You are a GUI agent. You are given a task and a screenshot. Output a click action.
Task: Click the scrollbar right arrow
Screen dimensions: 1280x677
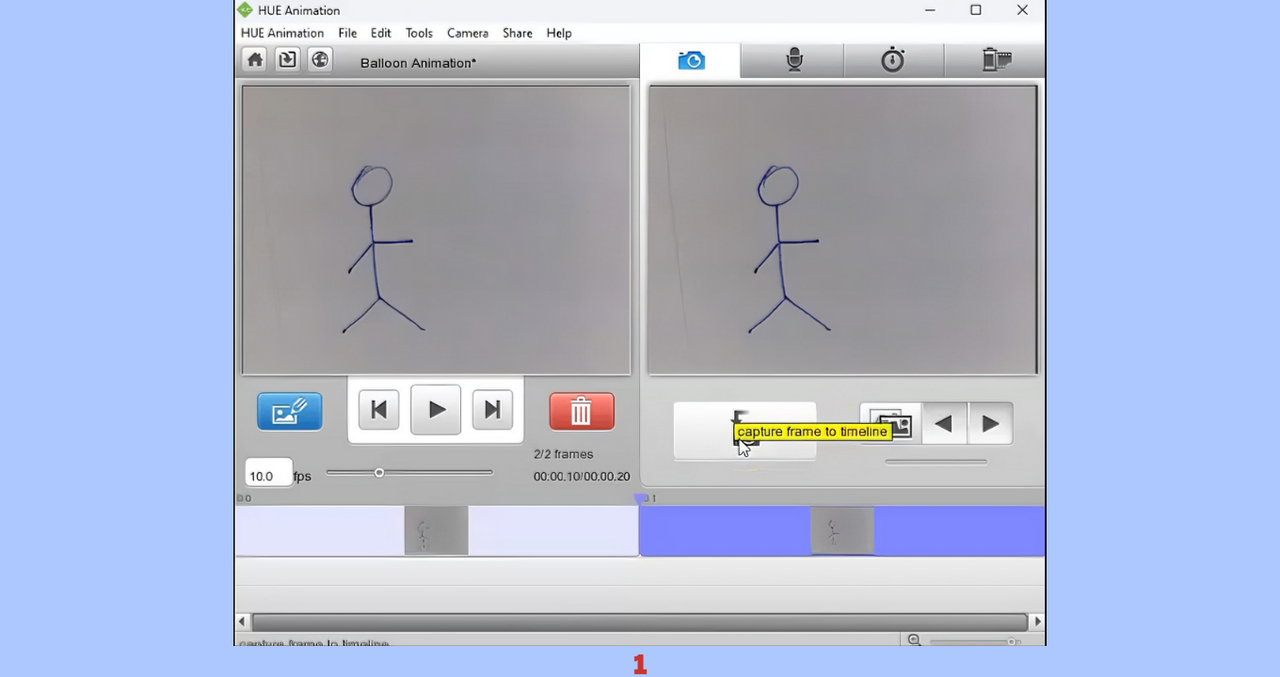[x=1038, y=621]
